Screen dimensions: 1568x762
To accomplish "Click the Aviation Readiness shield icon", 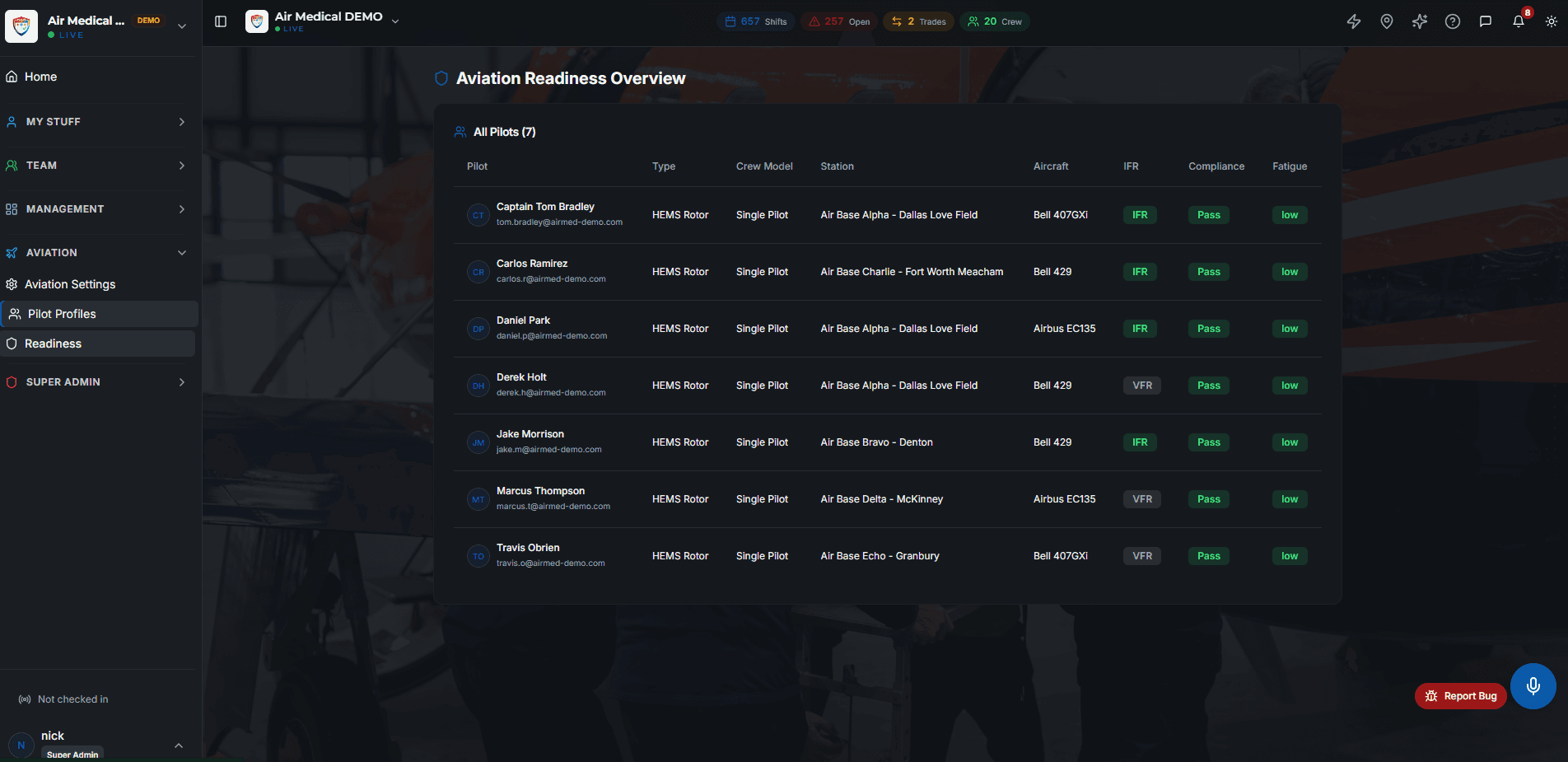I will [x=441, y=78].
